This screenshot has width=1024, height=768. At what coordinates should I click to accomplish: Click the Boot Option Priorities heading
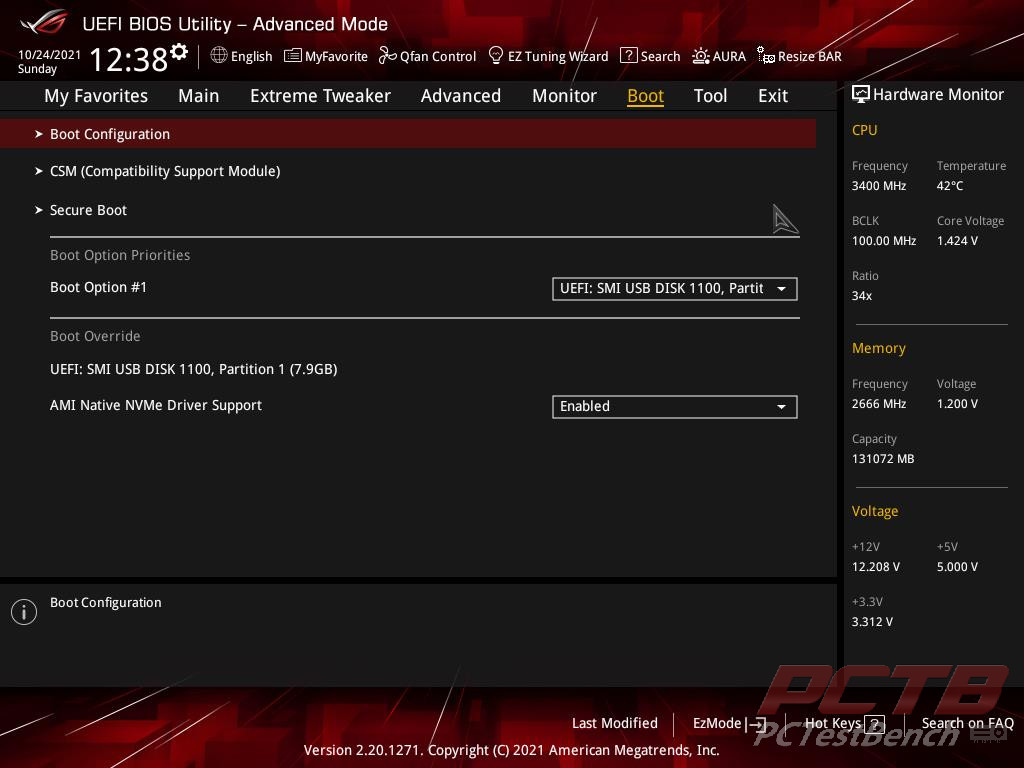click(120, 255)
